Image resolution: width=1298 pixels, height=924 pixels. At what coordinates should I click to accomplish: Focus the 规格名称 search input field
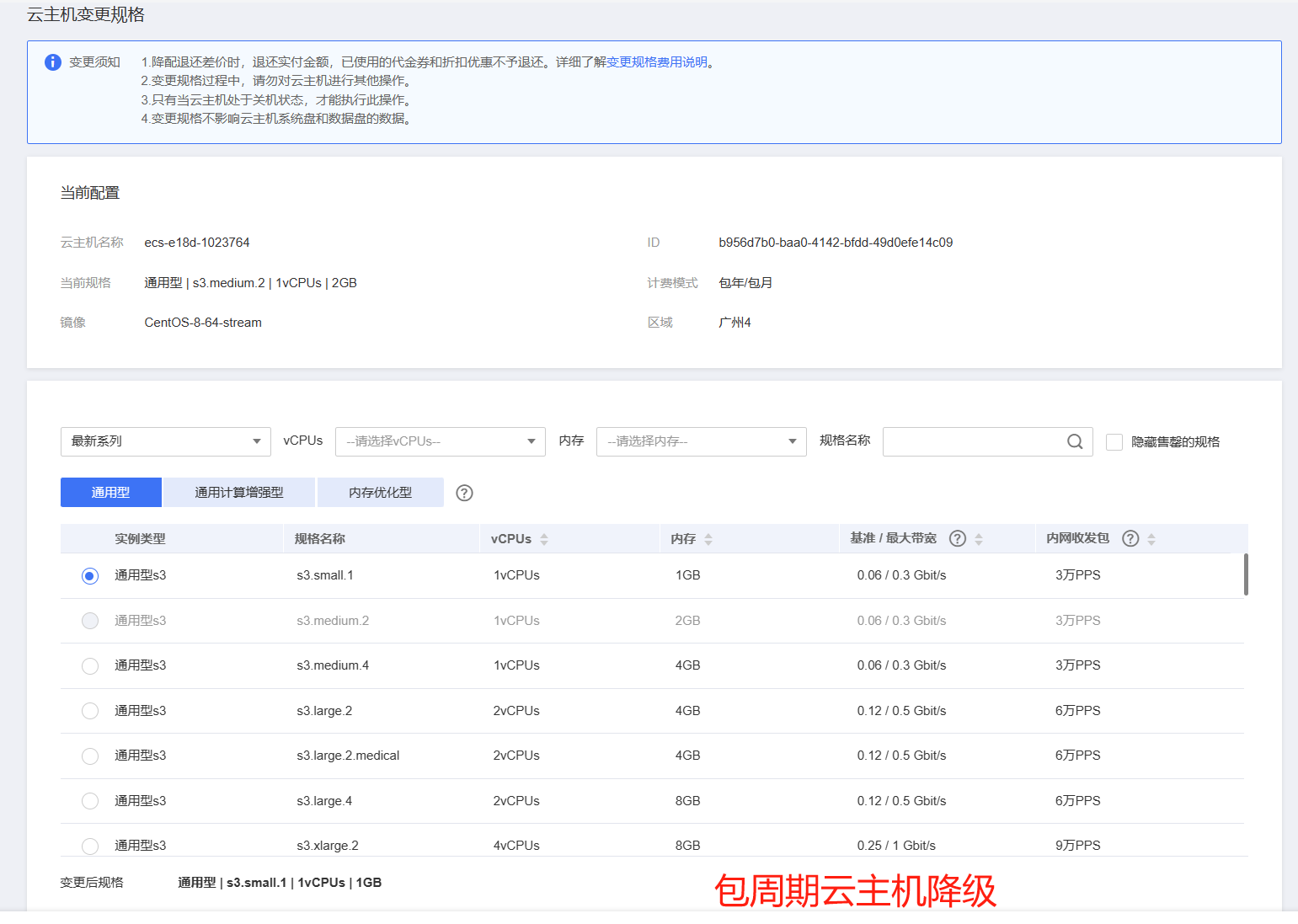973,441
